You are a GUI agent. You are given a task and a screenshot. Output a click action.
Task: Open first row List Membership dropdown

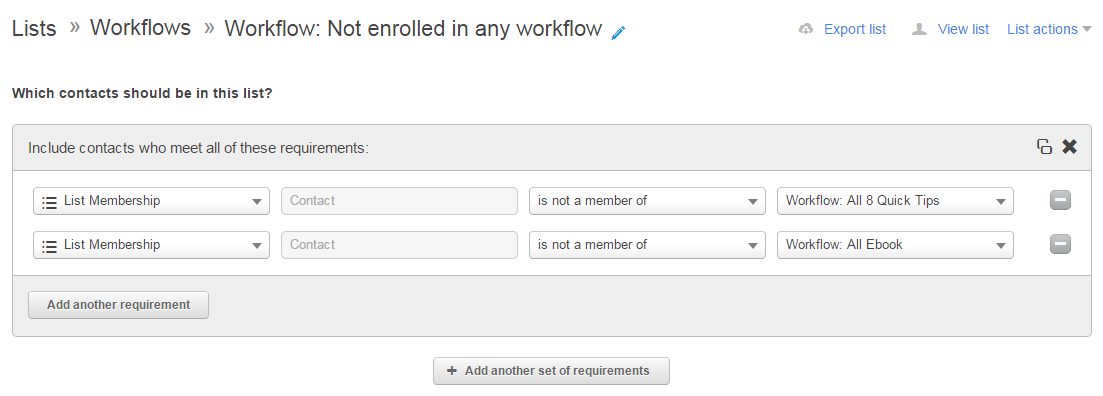[x=151, y=200]
